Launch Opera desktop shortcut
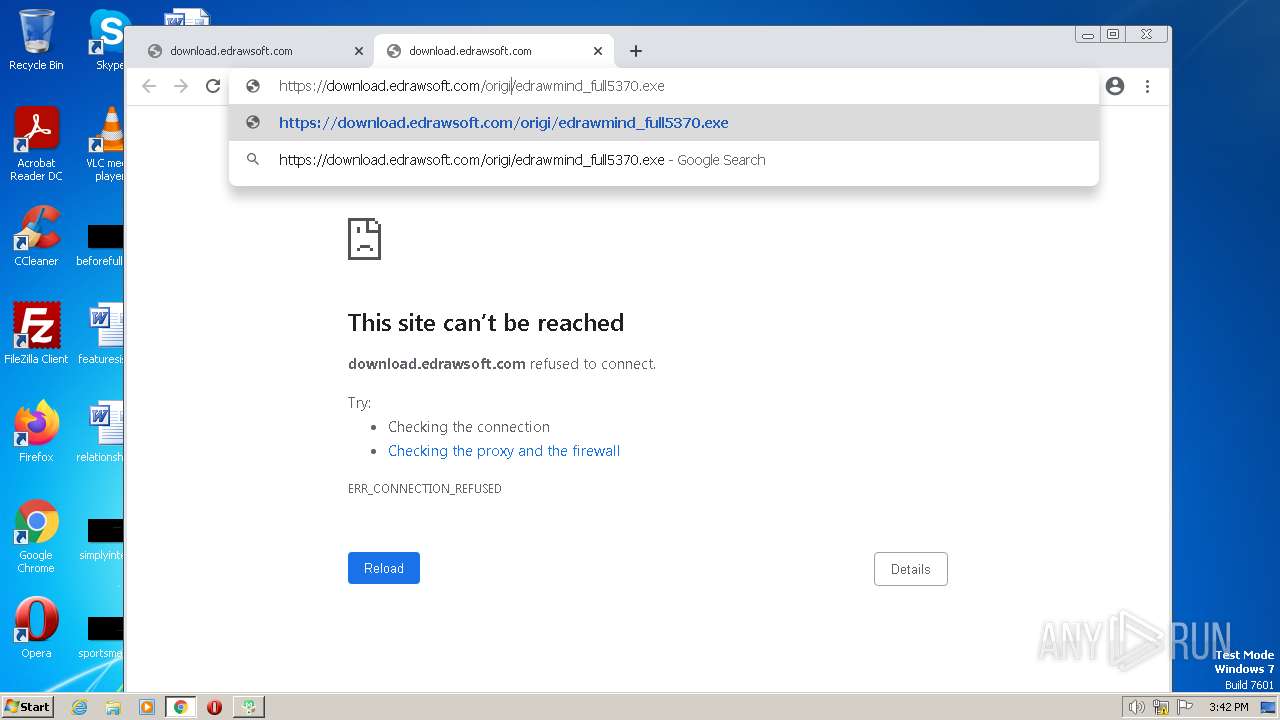Viewport: 1280px width, 720px height. 36,628
